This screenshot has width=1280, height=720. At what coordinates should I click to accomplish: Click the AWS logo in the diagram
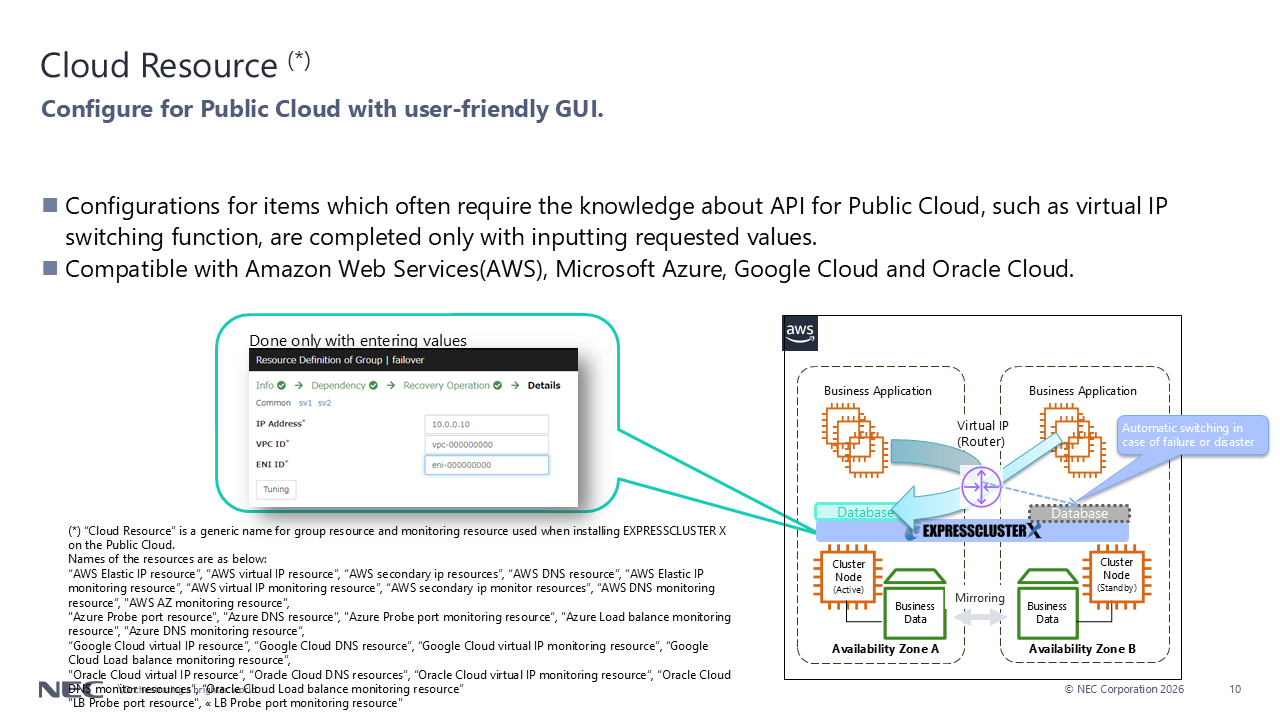pos(799,333)
